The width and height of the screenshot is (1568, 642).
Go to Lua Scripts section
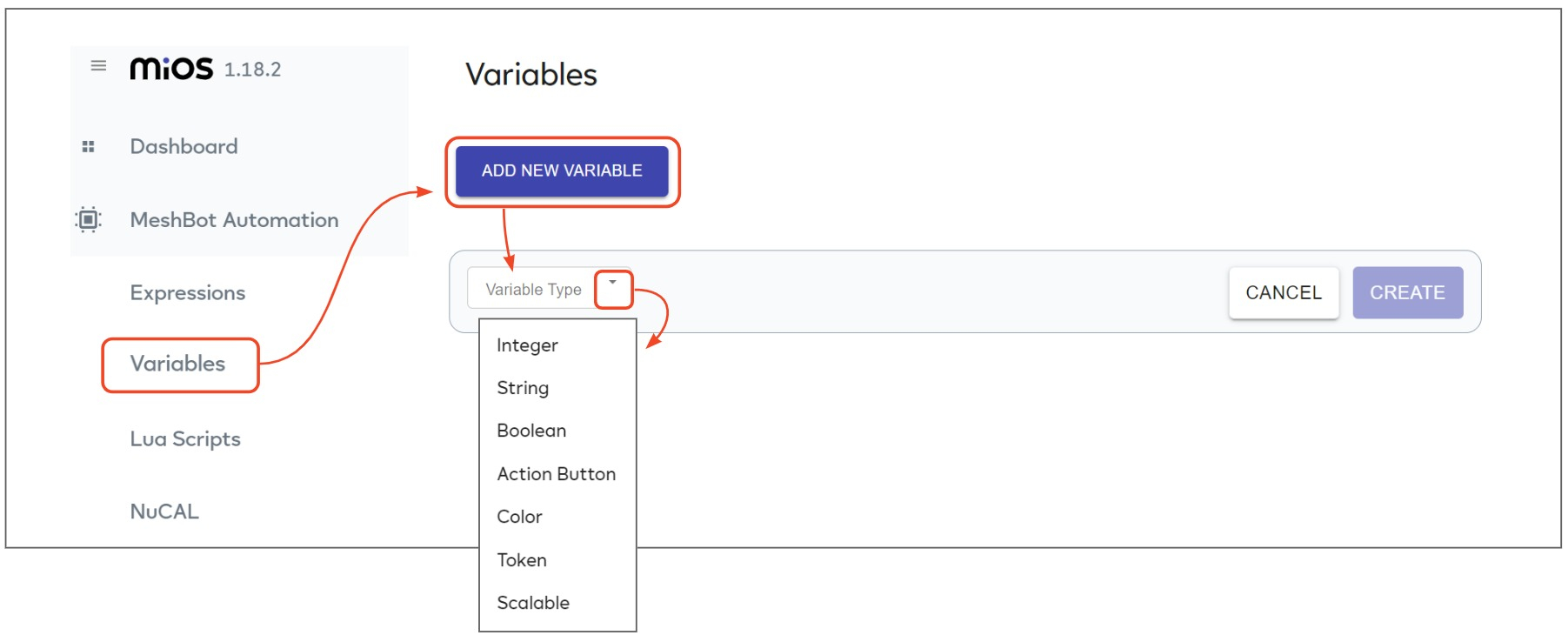tap(185, 439)
